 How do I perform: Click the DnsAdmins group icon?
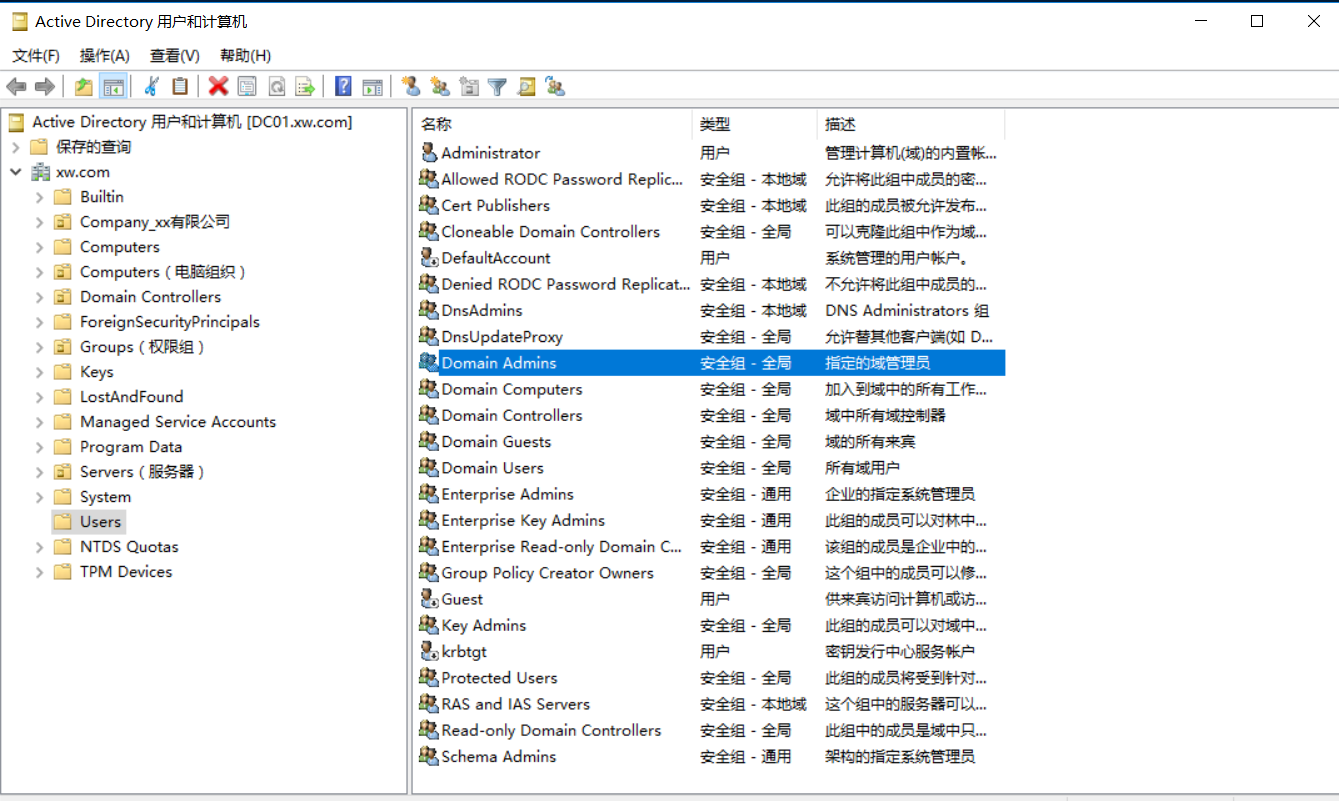coord(429,310)
